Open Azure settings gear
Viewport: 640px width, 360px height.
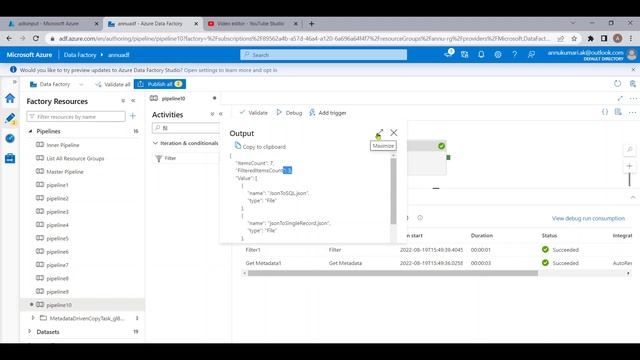pyautogui.click(x=498, y=54)
